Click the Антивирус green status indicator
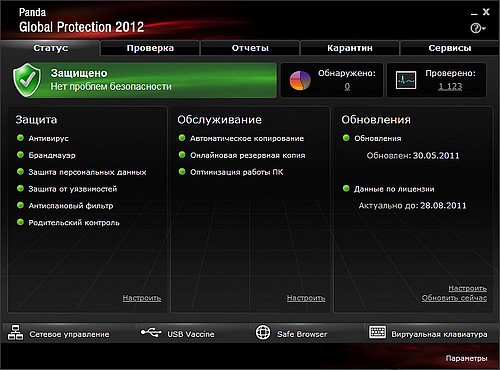The width and height of the screenshot is (500, 370). (x=20, y=138)
